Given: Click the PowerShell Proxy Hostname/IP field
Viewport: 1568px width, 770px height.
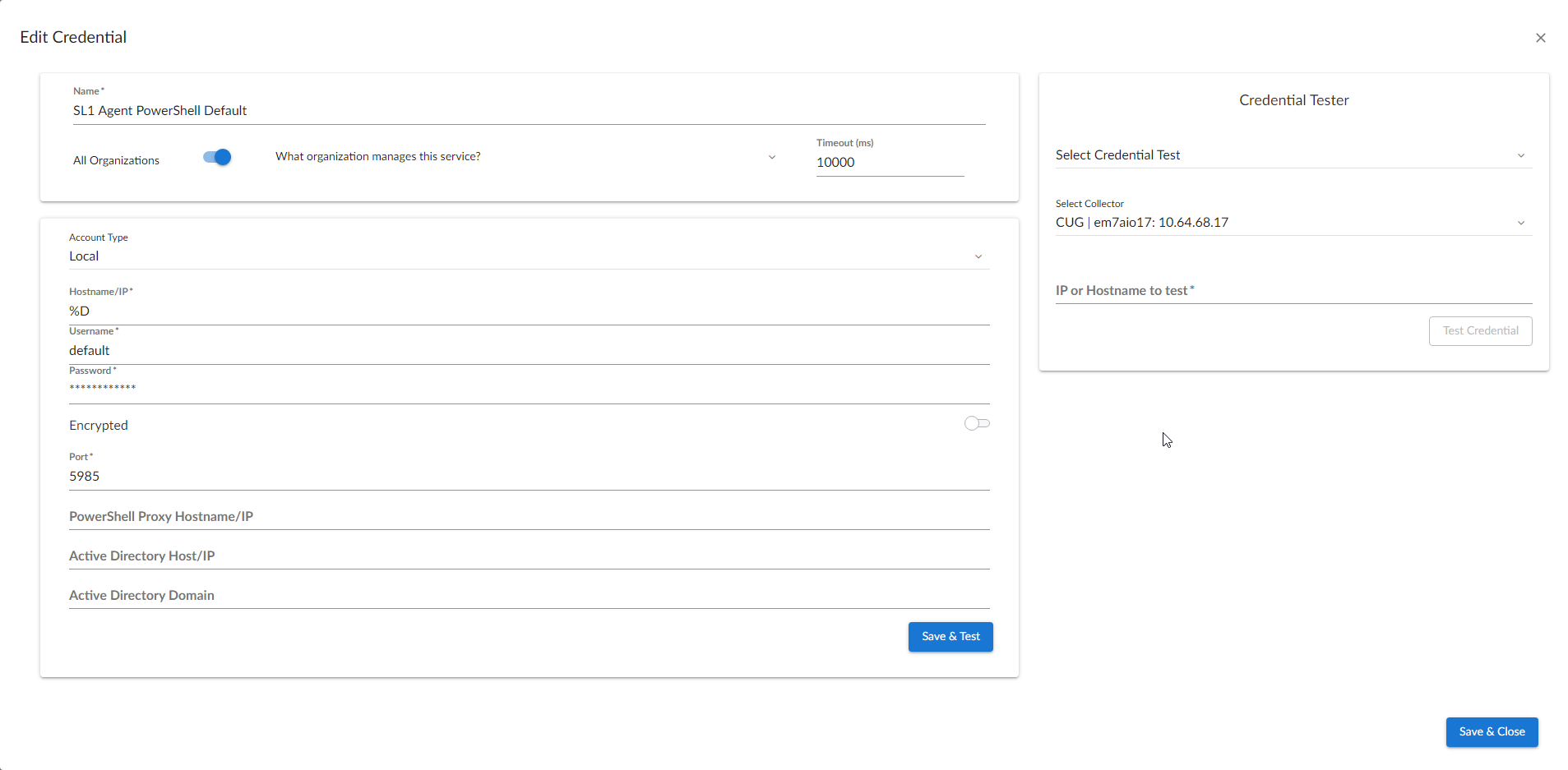Looking at the screenshot, I should click(x=529, y=517).
